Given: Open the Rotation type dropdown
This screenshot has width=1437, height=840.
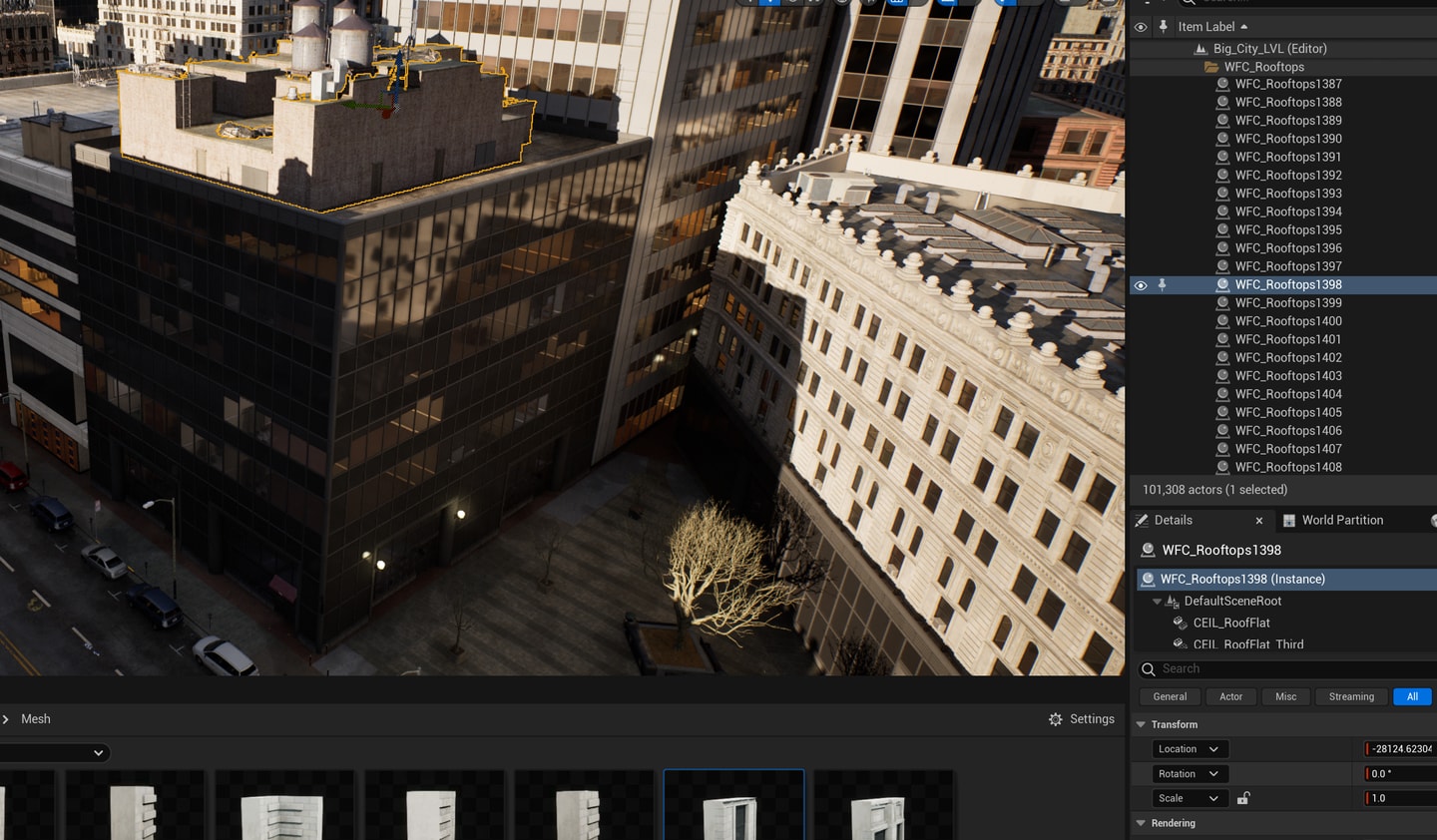Looking at the screenshot, I should click(1191, 774).
